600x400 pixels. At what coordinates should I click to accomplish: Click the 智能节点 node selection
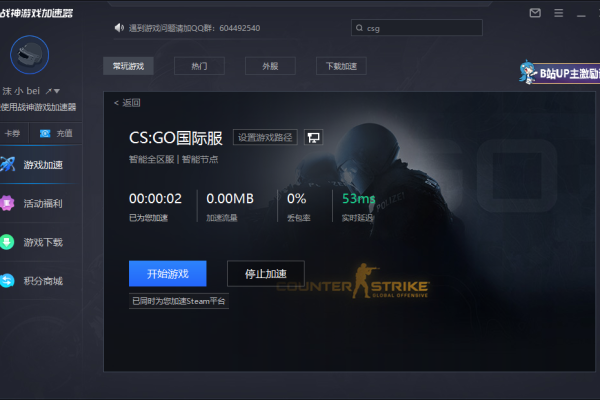200,159
